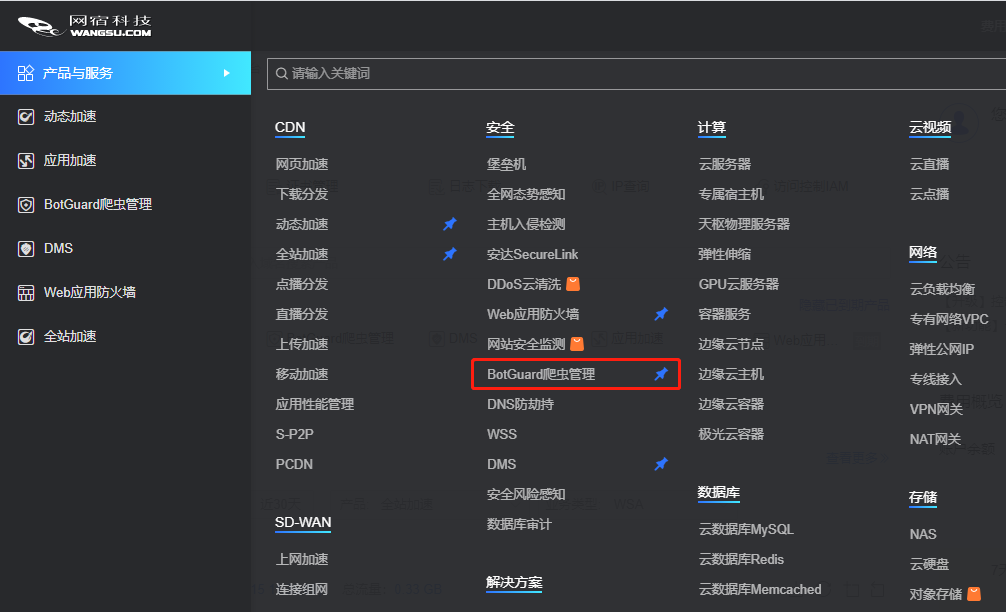Select 应用加速 in the left sidebar
The height and width of the screenshot is (612, 1006).
tap(70, 160)
